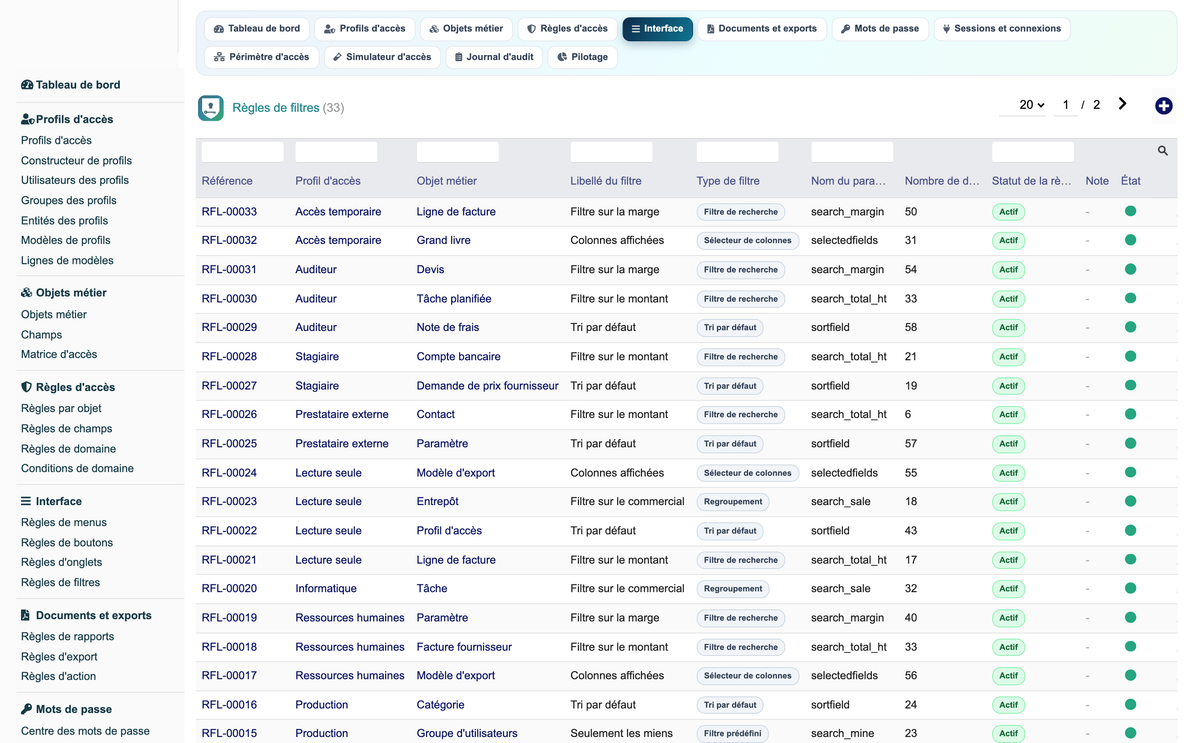Open the Documents et exports top tab
Screen dimensions: 1200x743
point(762,29)
